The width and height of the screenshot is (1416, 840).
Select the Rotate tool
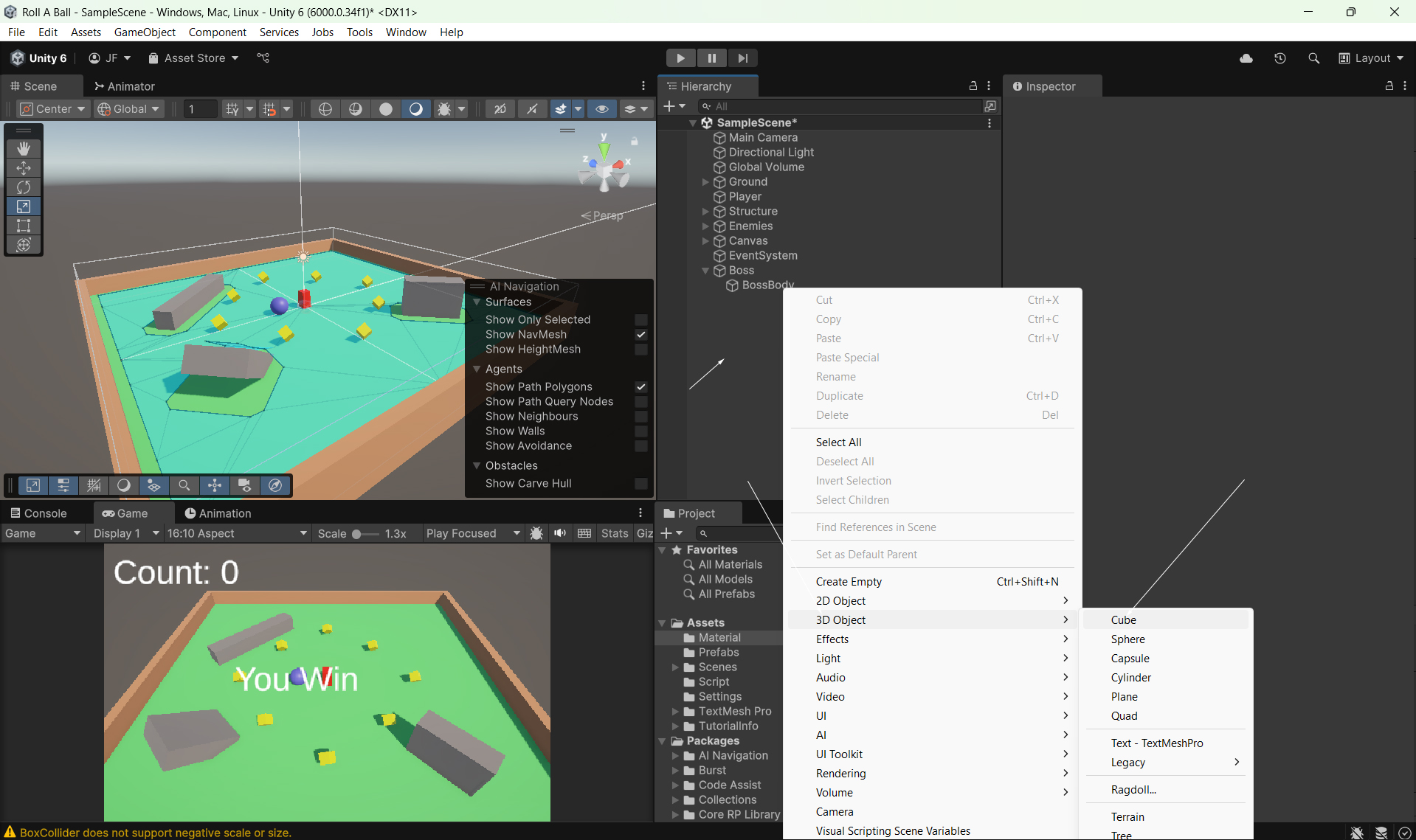(x=24, y=187)
